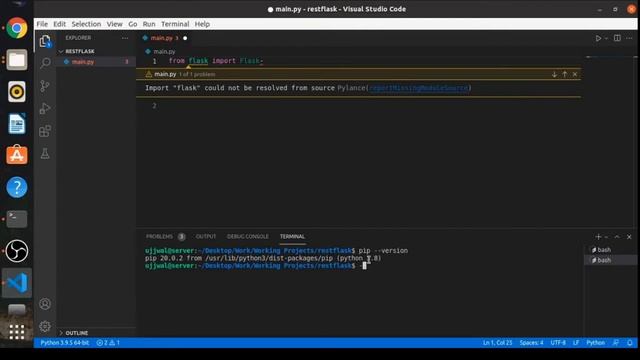Click the "main.py" label in the problem peek header
Screen dimensions: 640x360
tap(165, 74)
